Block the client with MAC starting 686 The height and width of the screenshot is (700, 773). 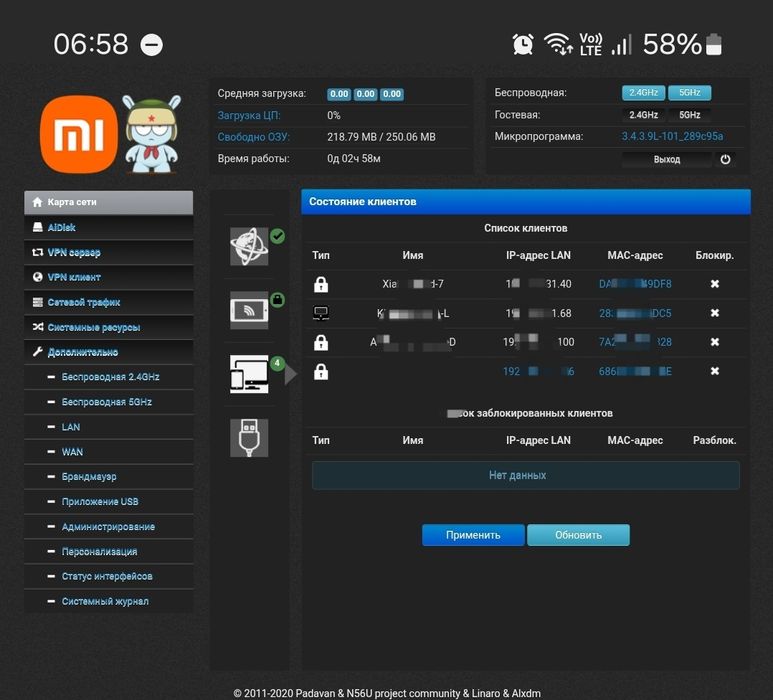click(714, 371)
